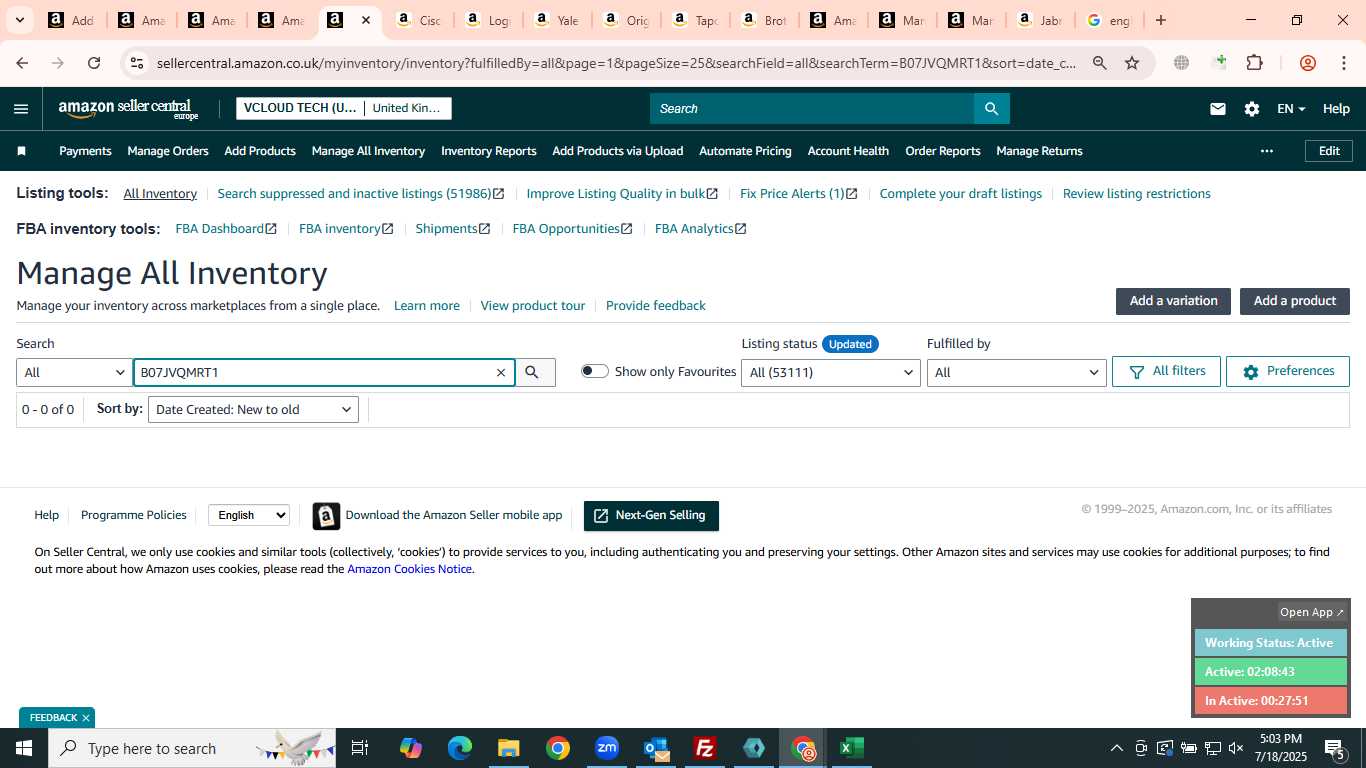The width and height of the screenshot is (1366, 768).
Task: Open Inventory Reports menu item
Action: 489,151
